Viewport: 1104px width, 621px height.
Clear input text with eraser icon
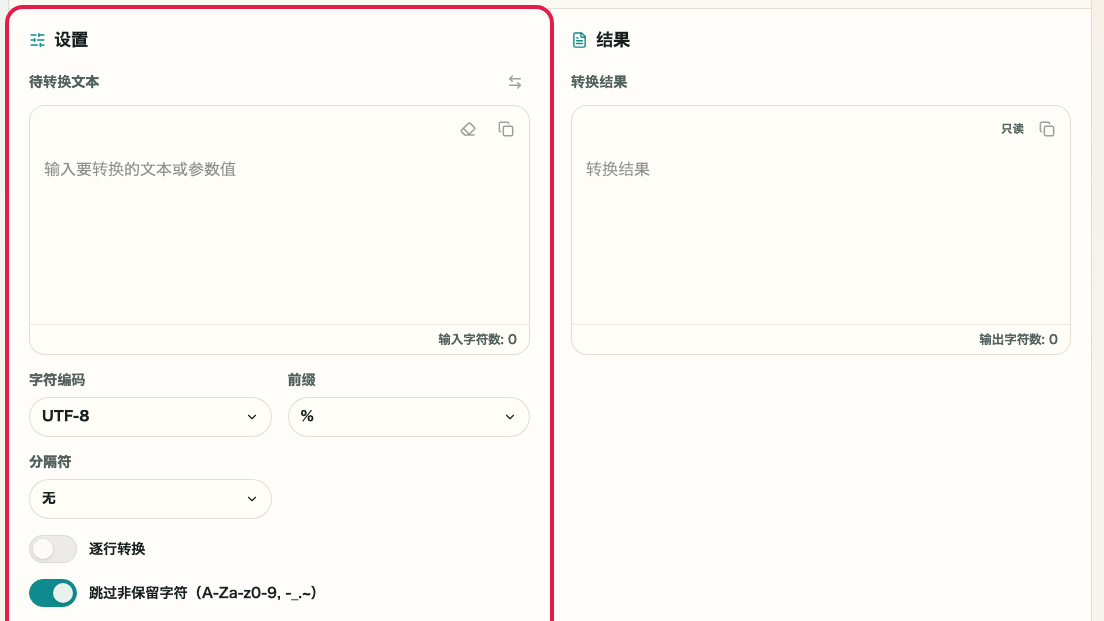468,130
